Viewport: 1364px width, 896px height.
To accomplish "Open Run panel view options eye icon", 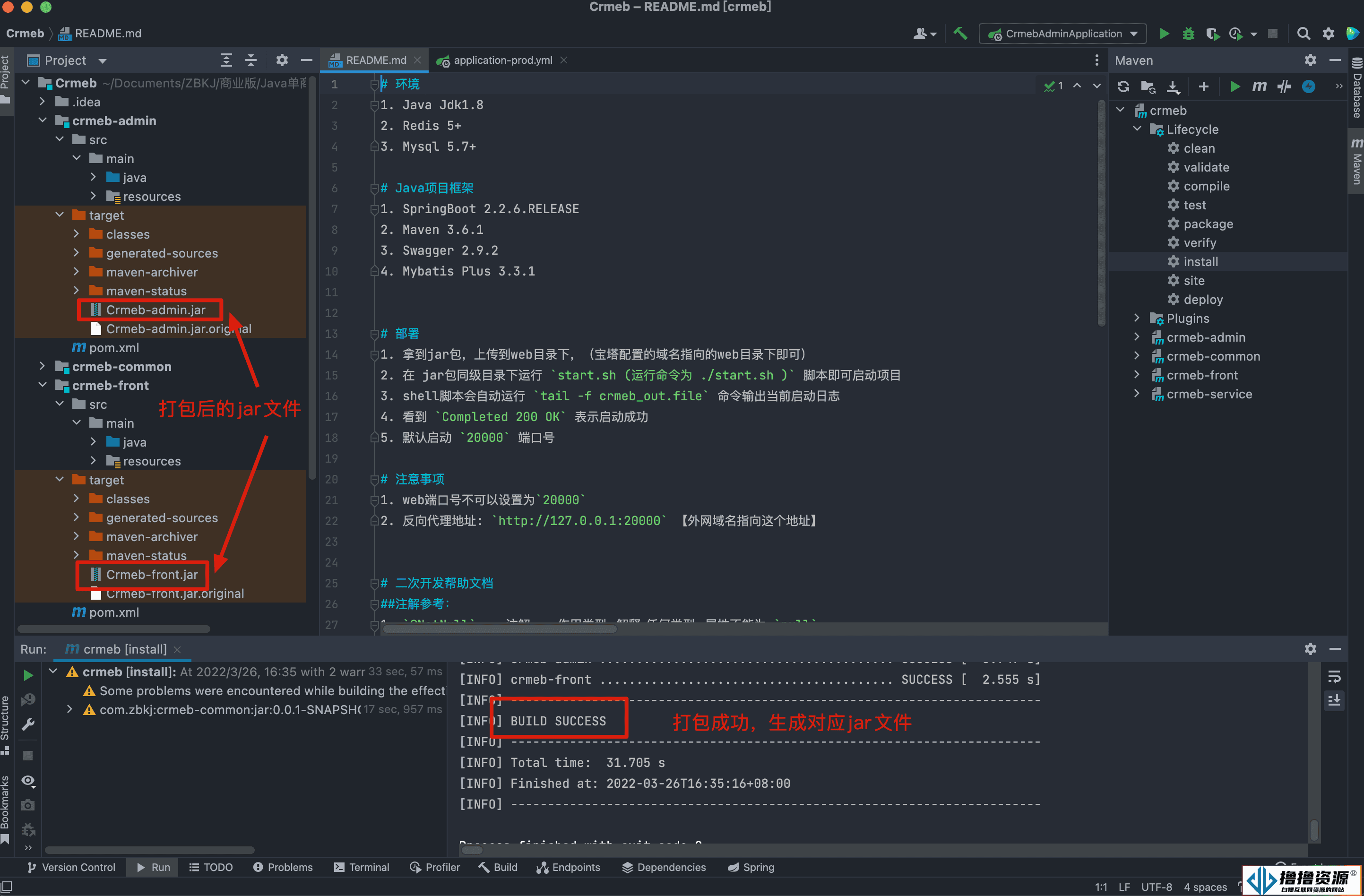I will tap(27, 781).
